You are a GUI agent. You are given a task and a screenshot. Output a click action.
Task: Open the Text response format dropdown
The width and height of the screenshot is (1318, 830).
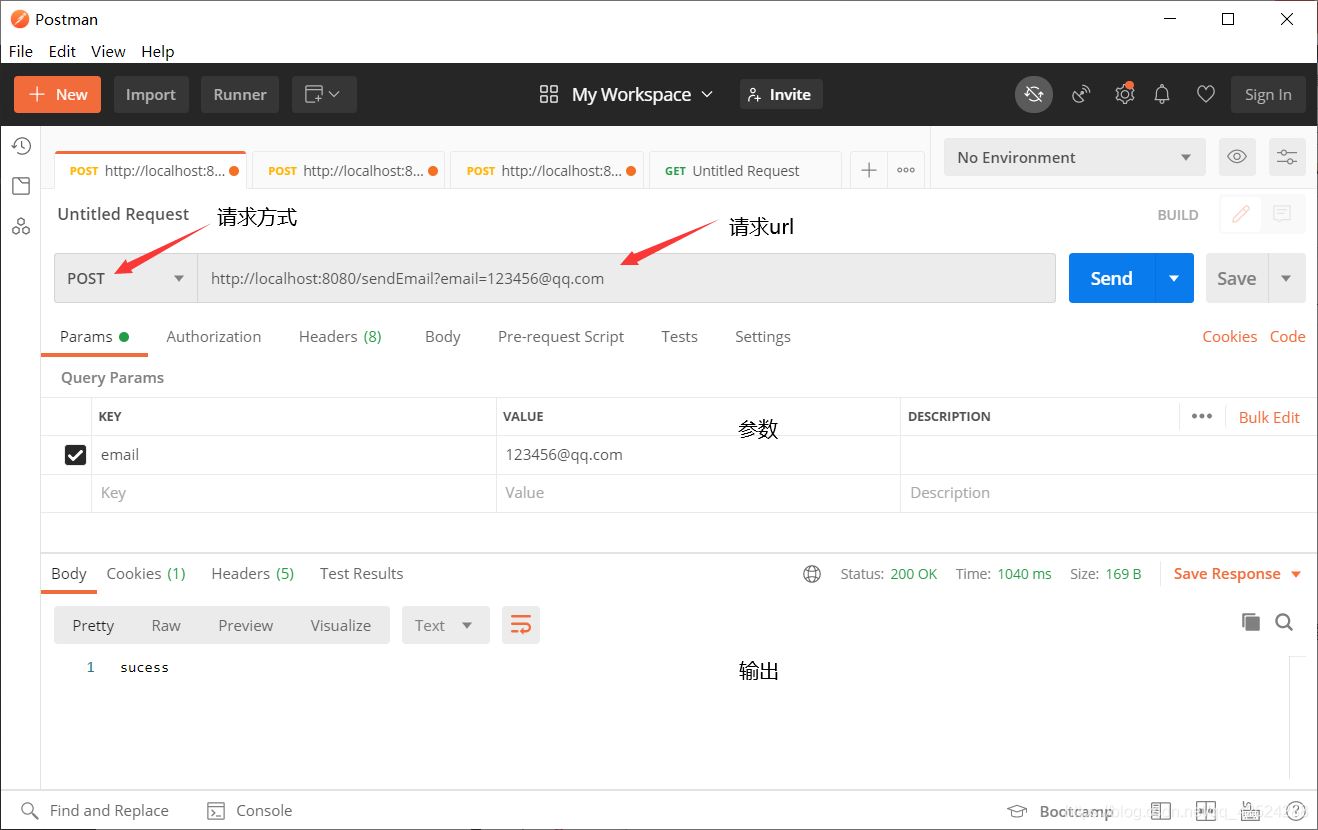click(x=446, y=625)
